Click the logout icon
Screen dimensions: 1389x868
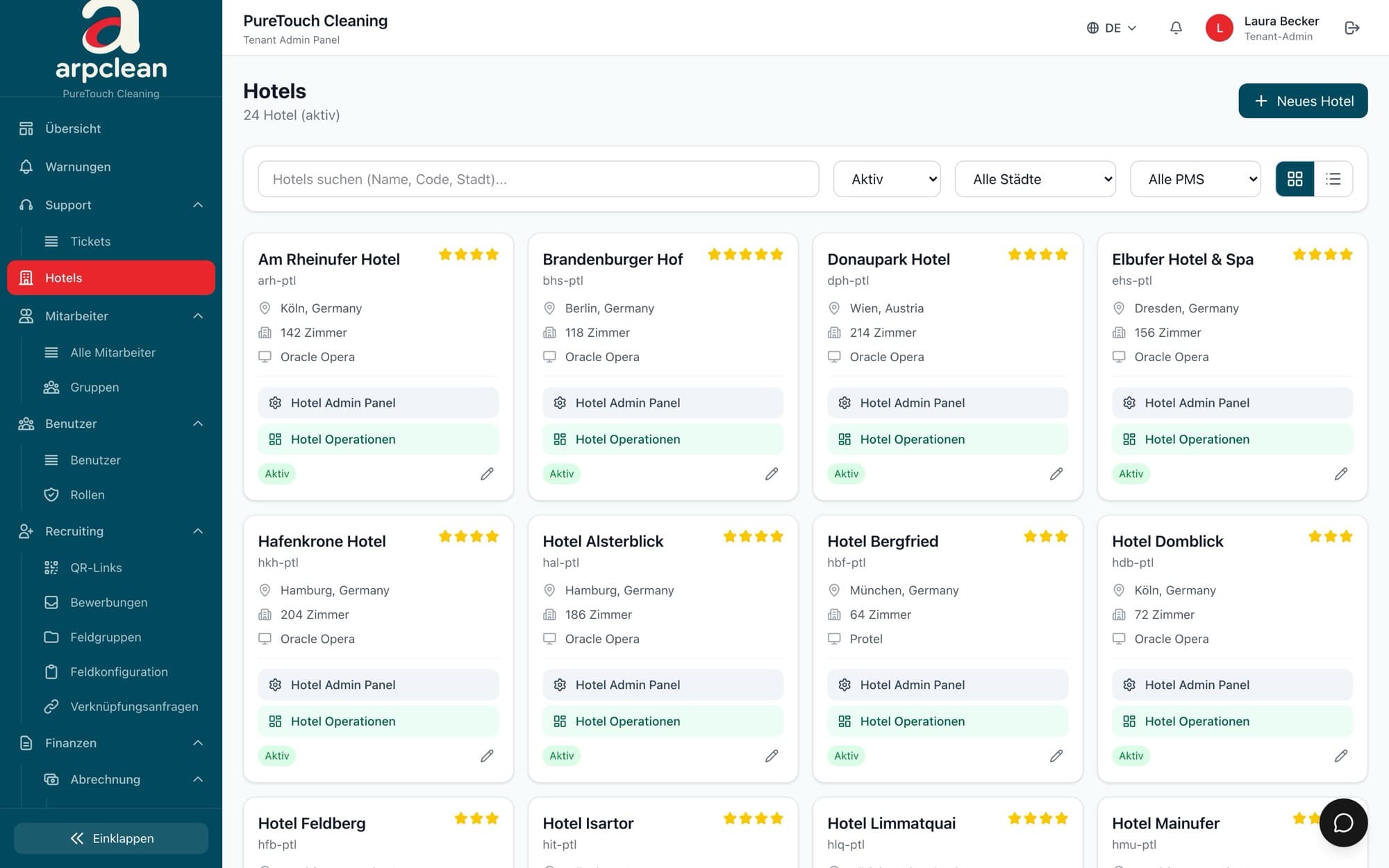pyautogui.click(x=1351, y=28)
